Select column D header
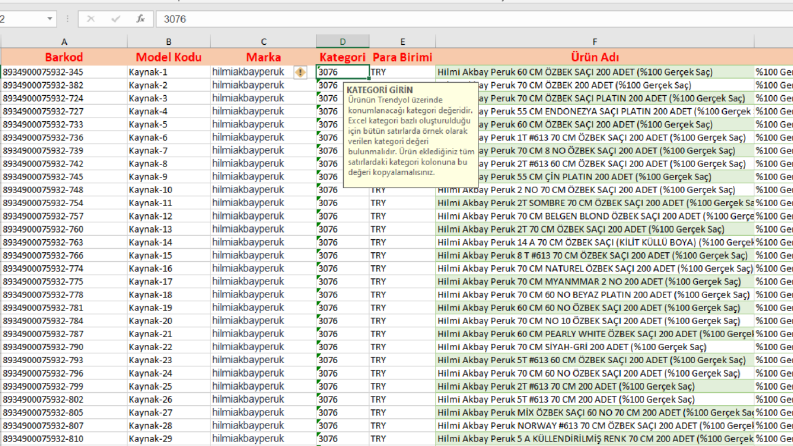This screenshot has height=446, width=793. [342, 41]
